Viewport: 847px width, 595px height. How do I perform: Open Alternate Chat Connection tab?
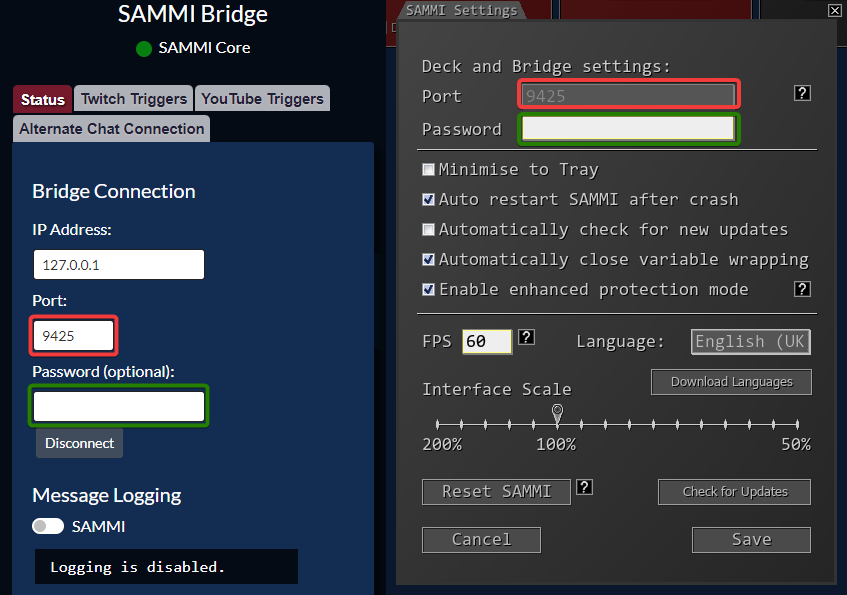111,129
